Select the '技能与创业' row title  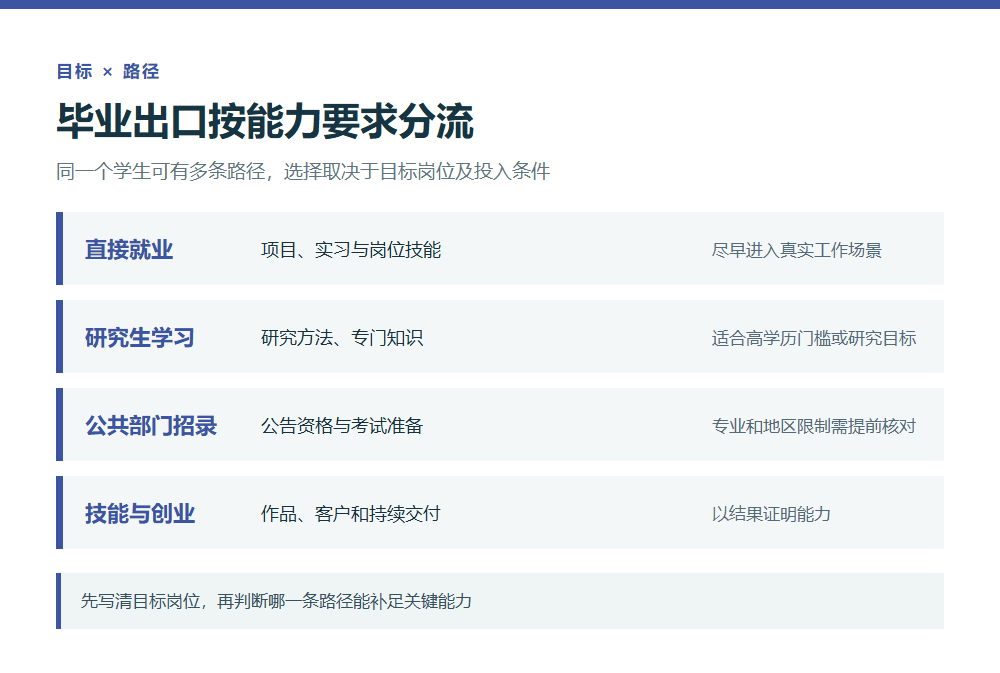pos(140,514)
